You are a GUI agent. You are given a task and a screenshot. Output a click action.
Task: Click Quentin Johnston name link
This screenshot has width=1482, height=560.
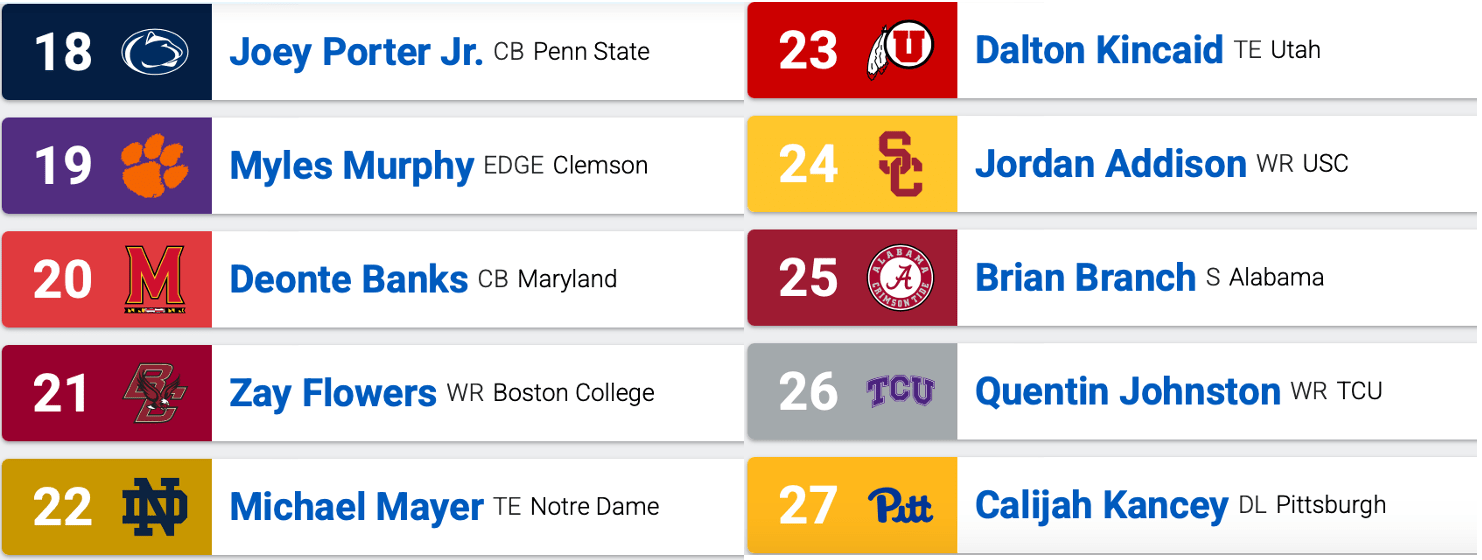(1127, 391)
